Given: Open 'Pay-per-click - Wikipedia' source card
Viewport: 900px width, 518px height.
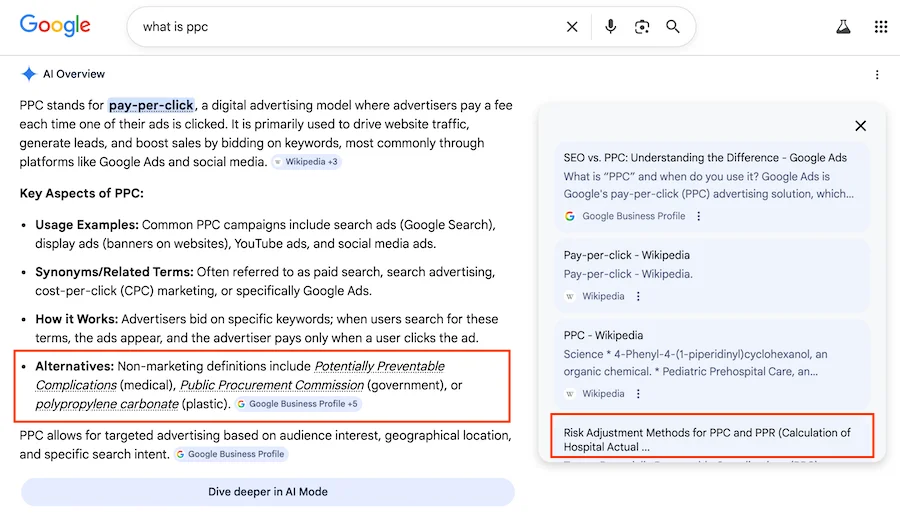Looking at the screenshot, I should click(711, 276).
